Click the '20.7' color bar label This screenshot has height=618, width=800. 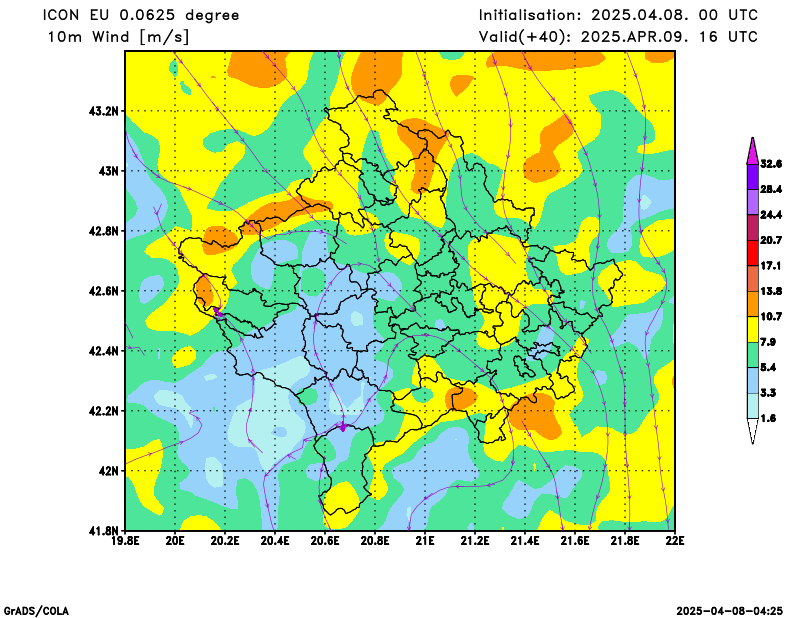click(x=771, y=240)
